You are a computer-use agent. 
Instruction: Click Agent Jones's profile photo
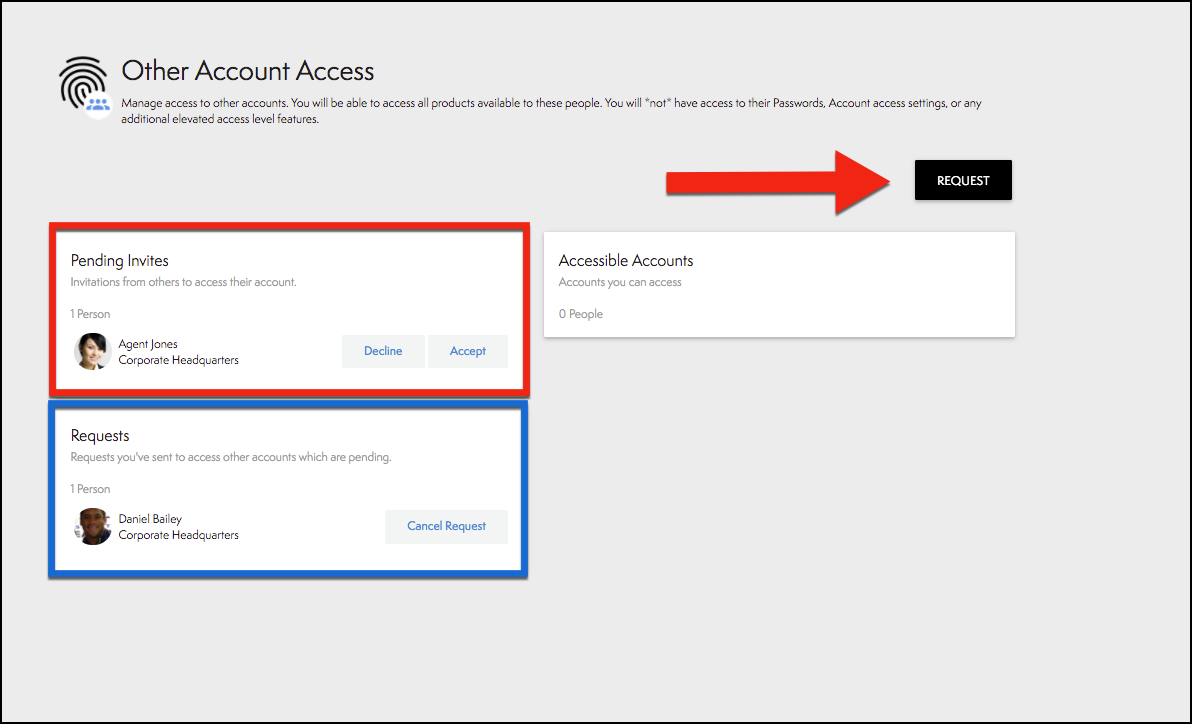tap(92, 351)
